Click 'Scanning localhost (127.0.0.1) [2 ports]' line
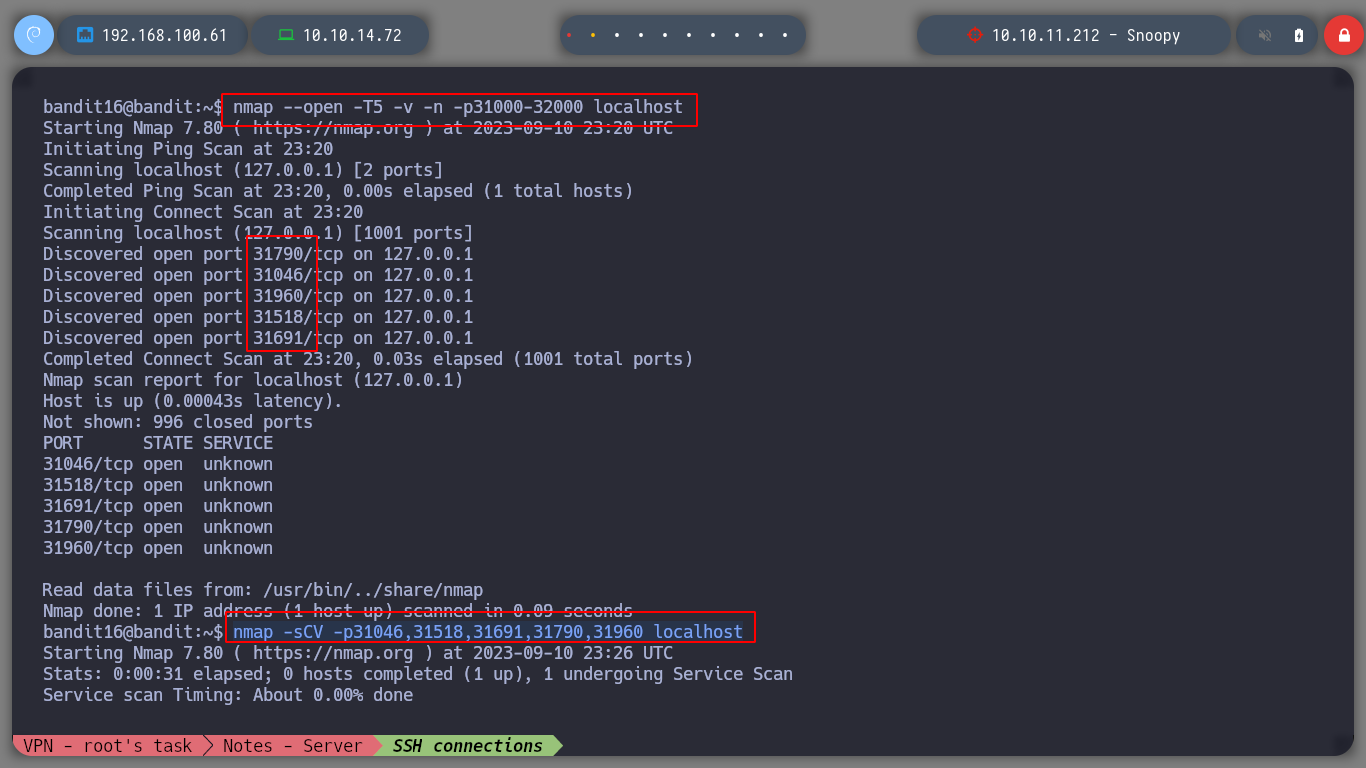The width and height of the screenshot is (1366, 768). 243,170
